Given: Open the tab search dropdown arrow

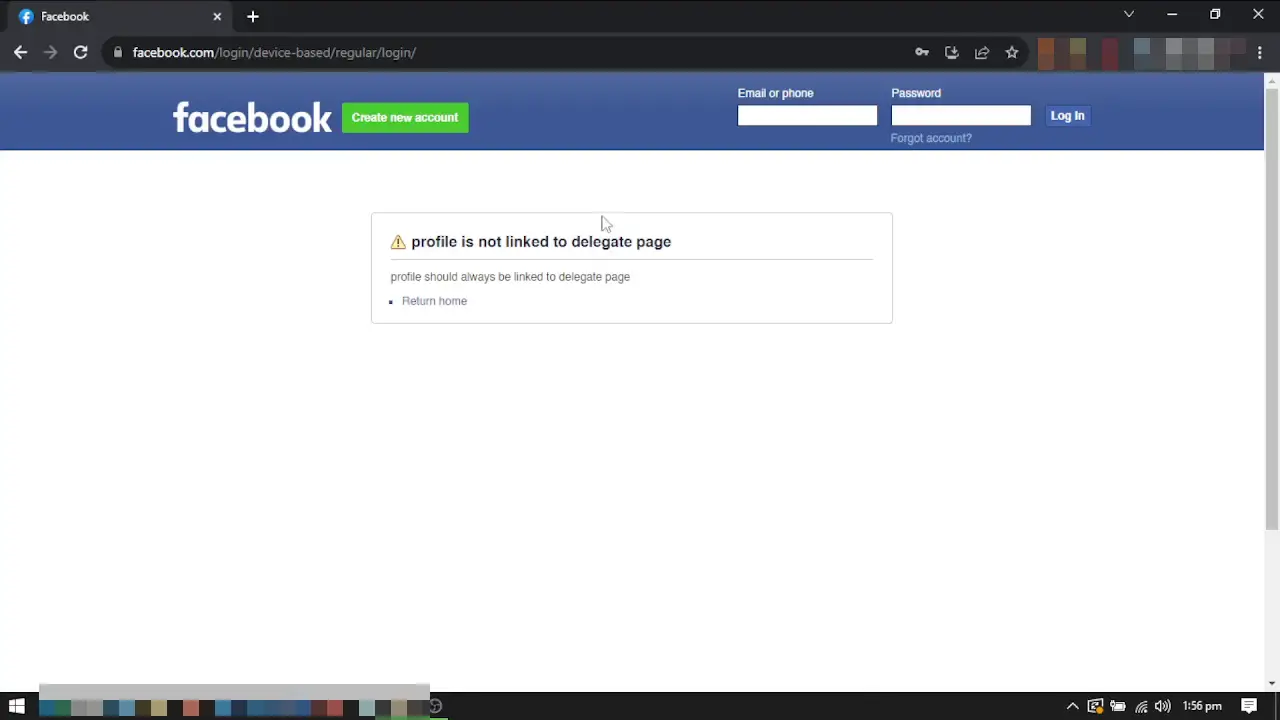Looking at the screenshot, I should [x=1129, y=14].
